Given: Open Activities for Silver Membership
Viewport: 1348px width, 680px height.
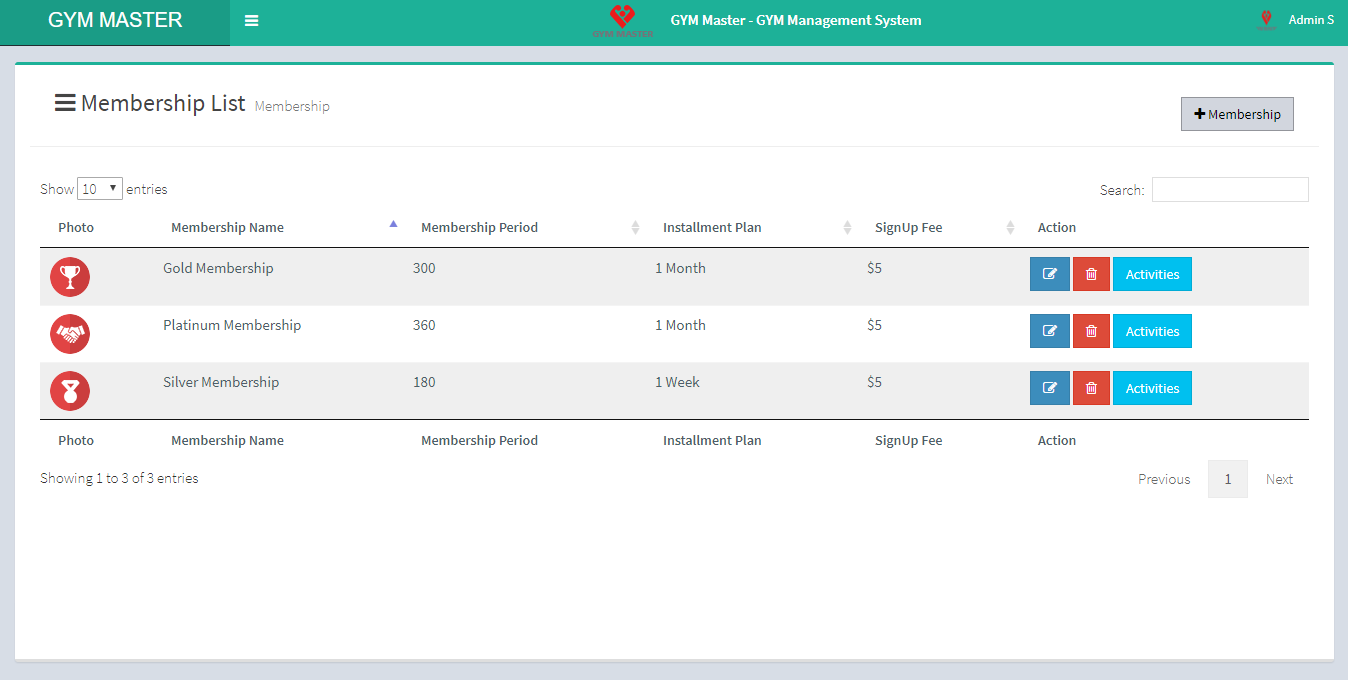Looking at the screenshot, I should (1152, 388).
